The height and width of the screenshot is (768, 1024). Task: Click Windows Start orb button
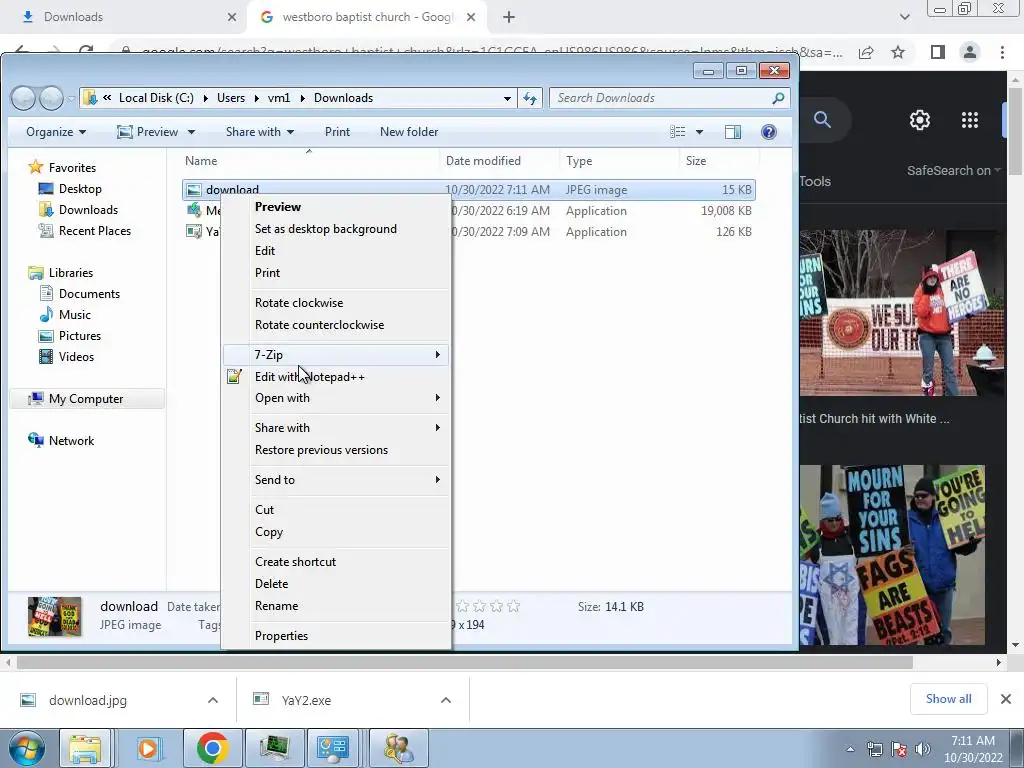pos(26,748)
